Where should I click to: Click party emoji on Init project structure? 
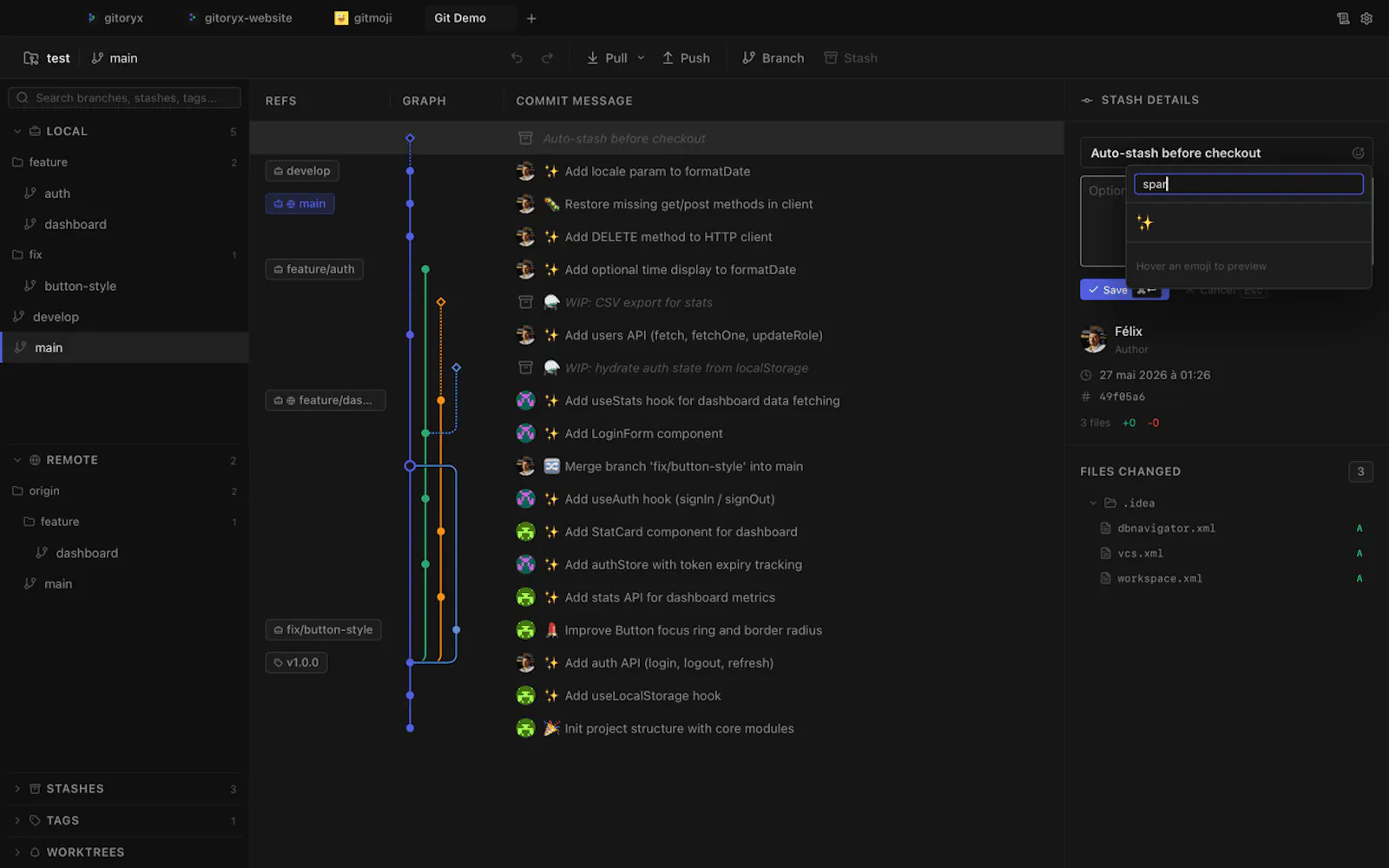(x=551, y=728)
